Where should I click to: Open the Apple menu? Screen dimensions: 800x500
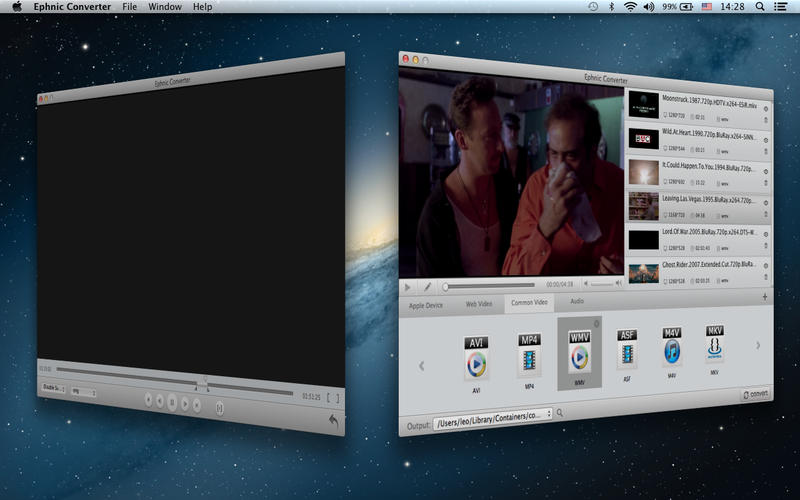click(17, 7)
